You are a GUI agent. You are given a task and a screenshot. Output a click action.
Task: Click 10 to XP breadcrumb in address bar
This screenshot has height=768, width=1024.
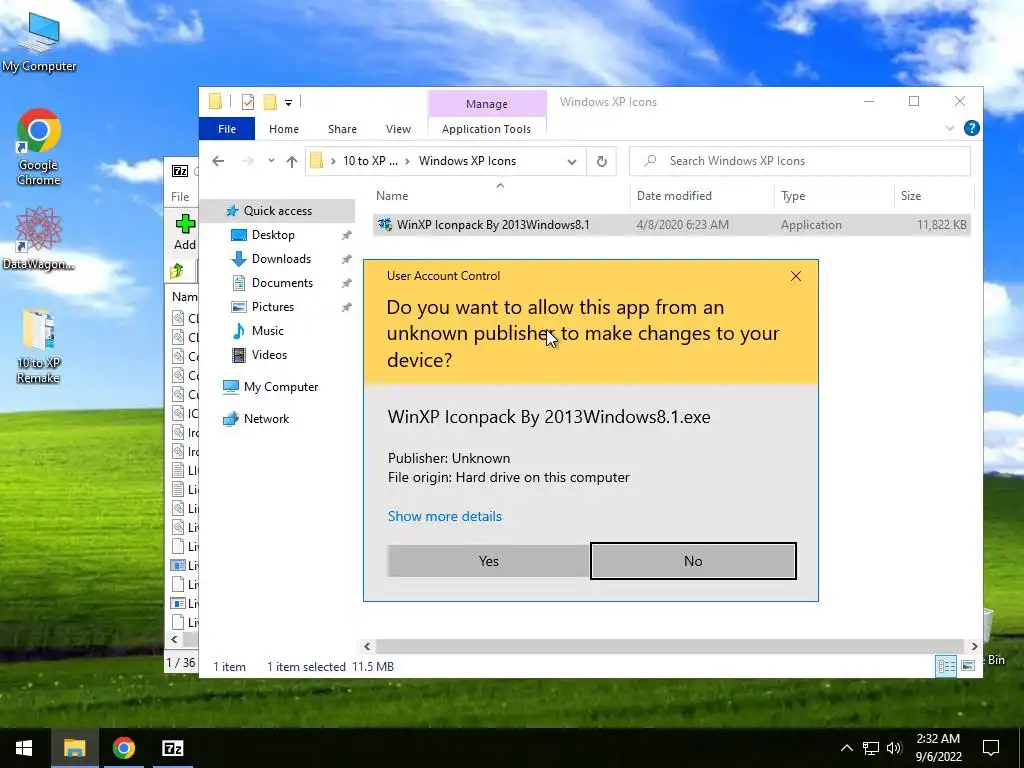pos(370,161)
